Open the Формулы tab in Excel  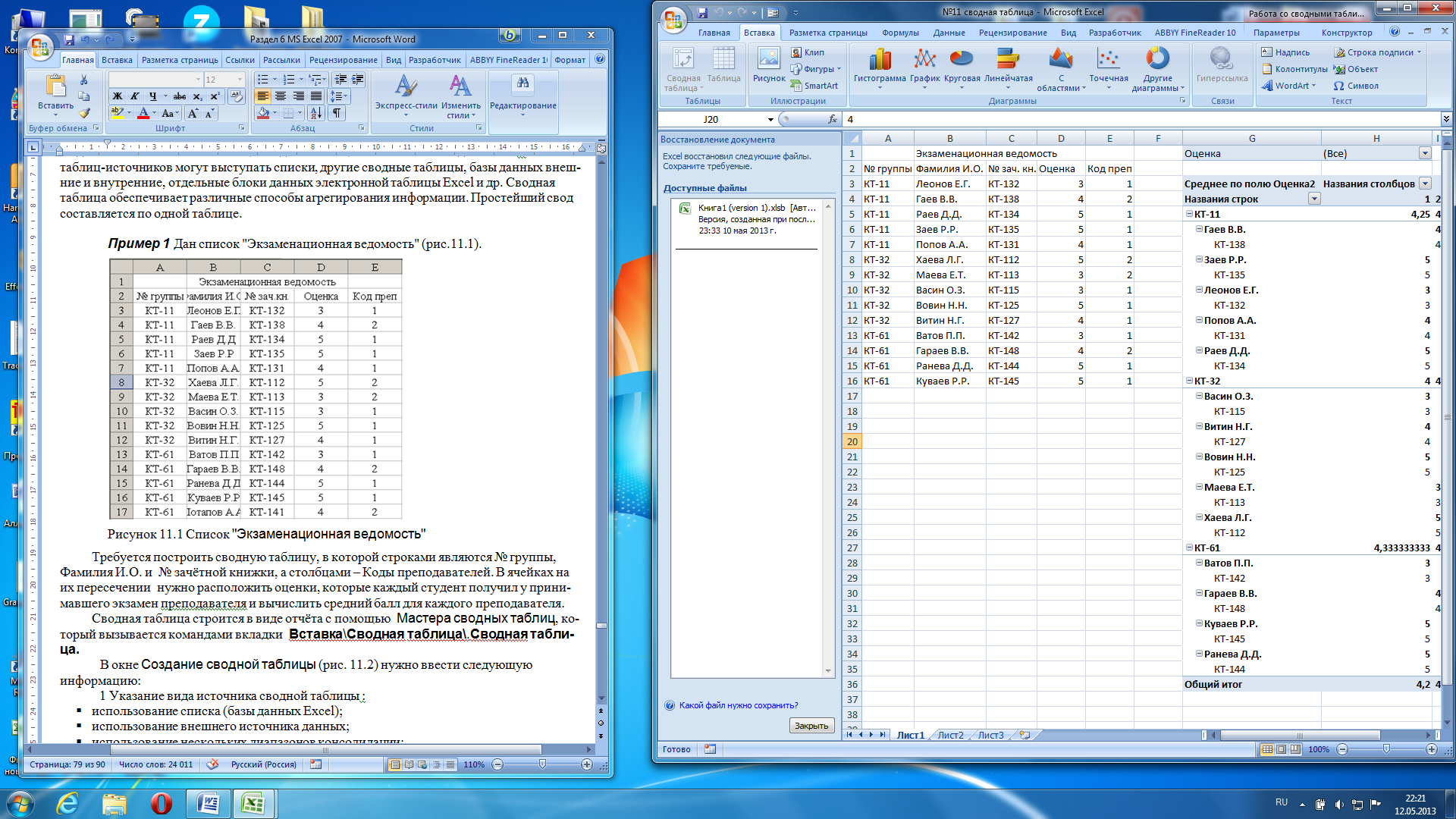(x=900, y=33)
